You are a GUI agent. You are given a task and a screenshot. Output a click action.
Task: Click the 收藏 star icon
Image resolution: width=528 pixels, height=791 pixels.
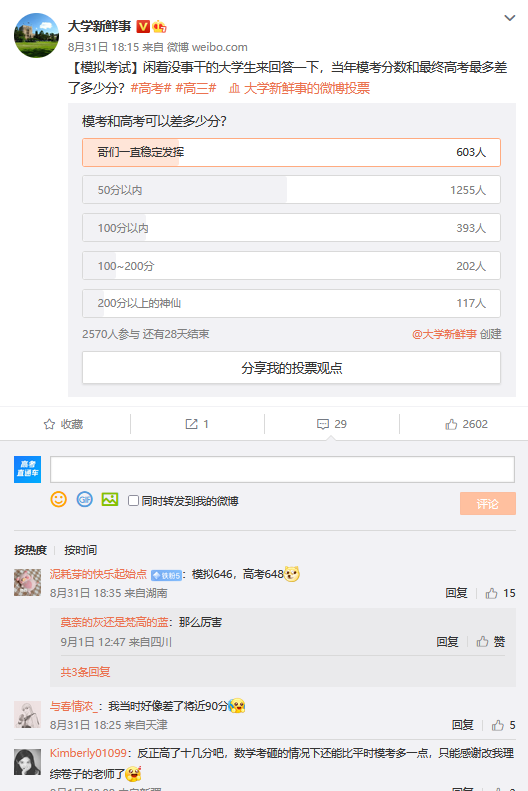49,424
